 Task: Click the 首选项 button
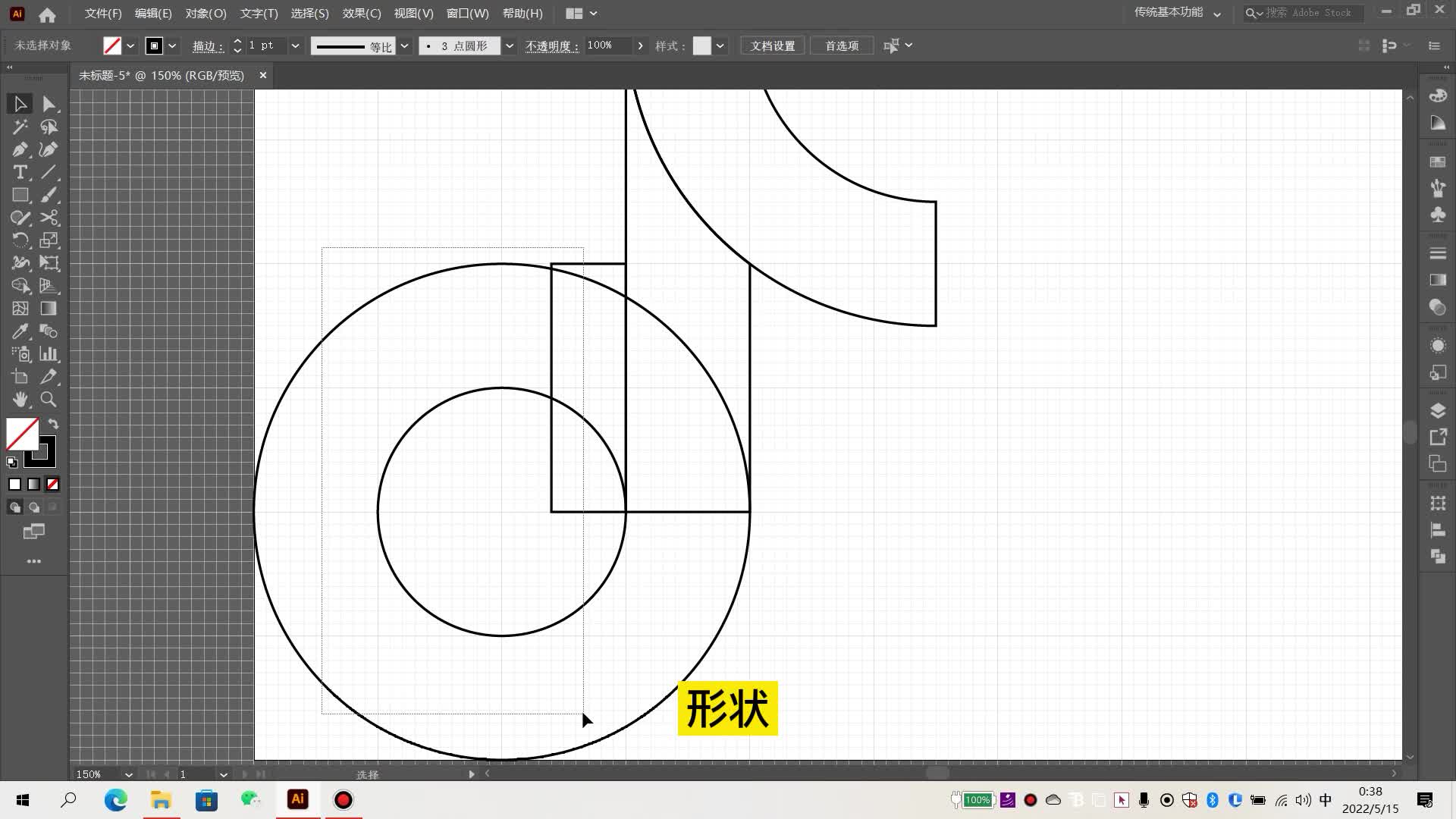point(841,45)
